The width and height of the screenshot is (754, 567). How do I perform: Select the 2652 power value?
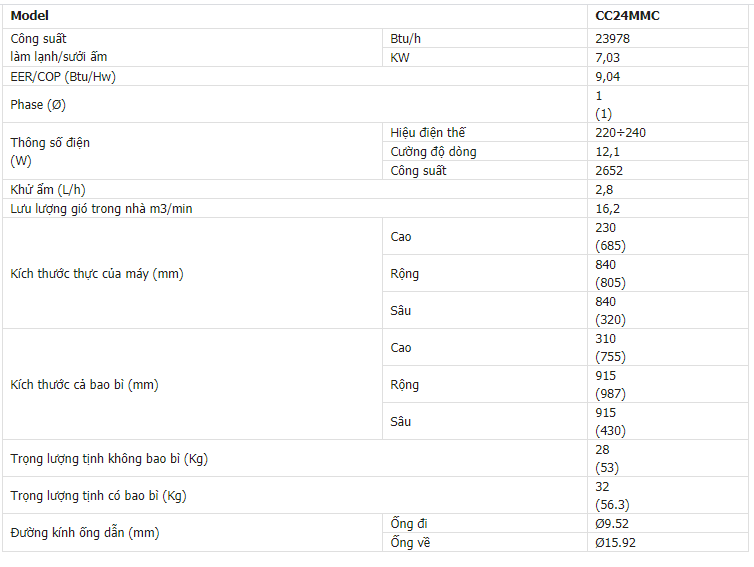tap(609, 171)
